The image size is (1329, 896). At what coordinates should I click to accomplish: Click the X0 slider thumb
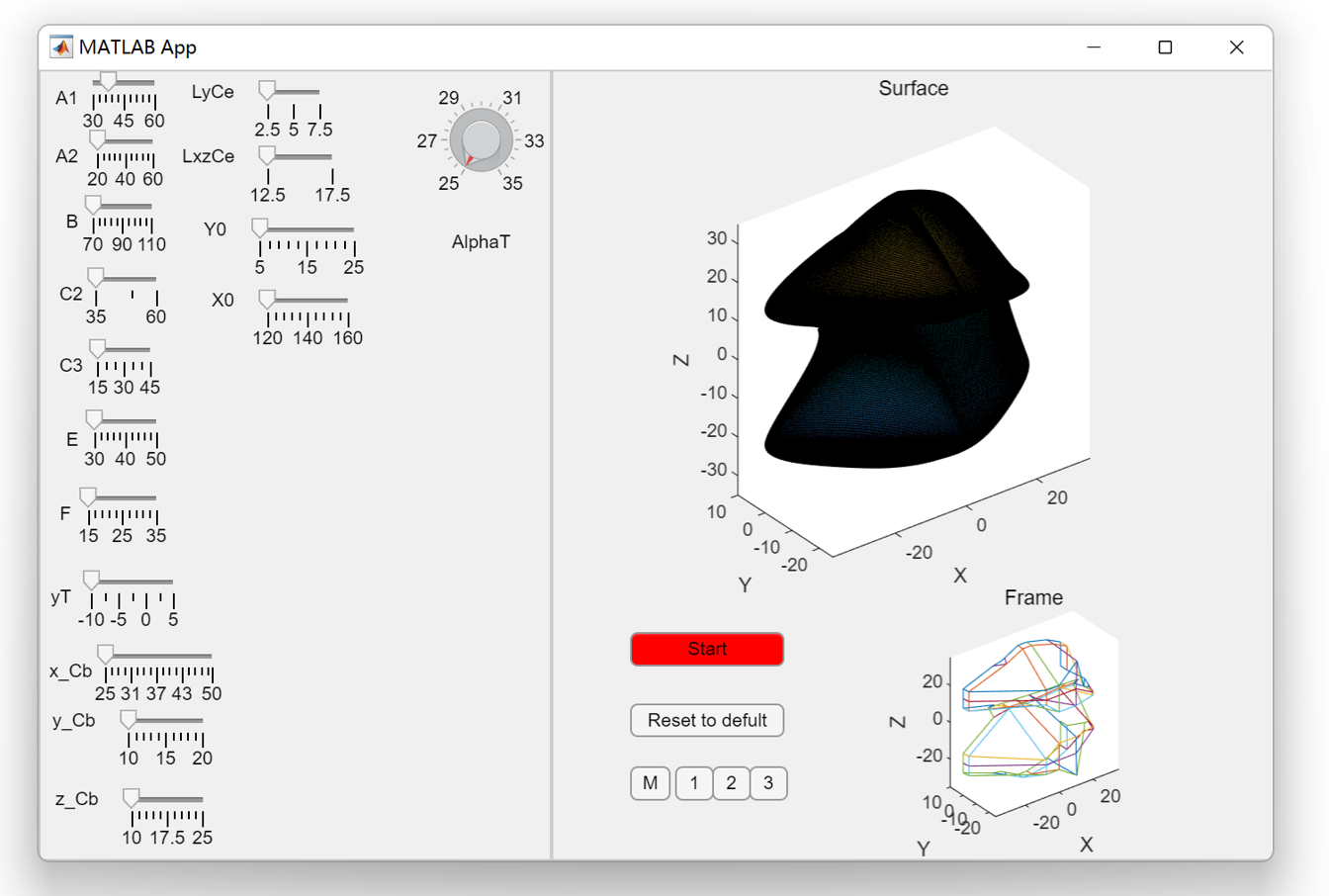tap(267, 299)
